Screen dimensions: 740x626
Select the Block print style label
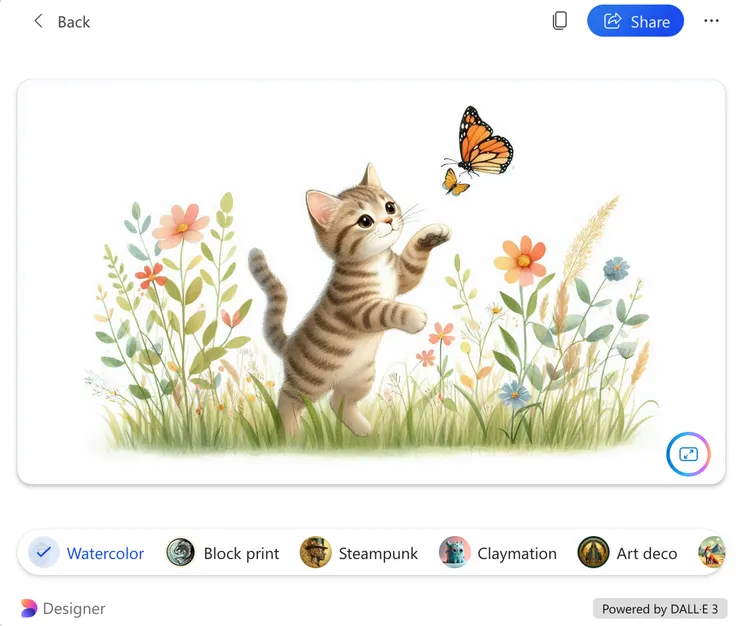pyautogui.click(x=241, y=553)
